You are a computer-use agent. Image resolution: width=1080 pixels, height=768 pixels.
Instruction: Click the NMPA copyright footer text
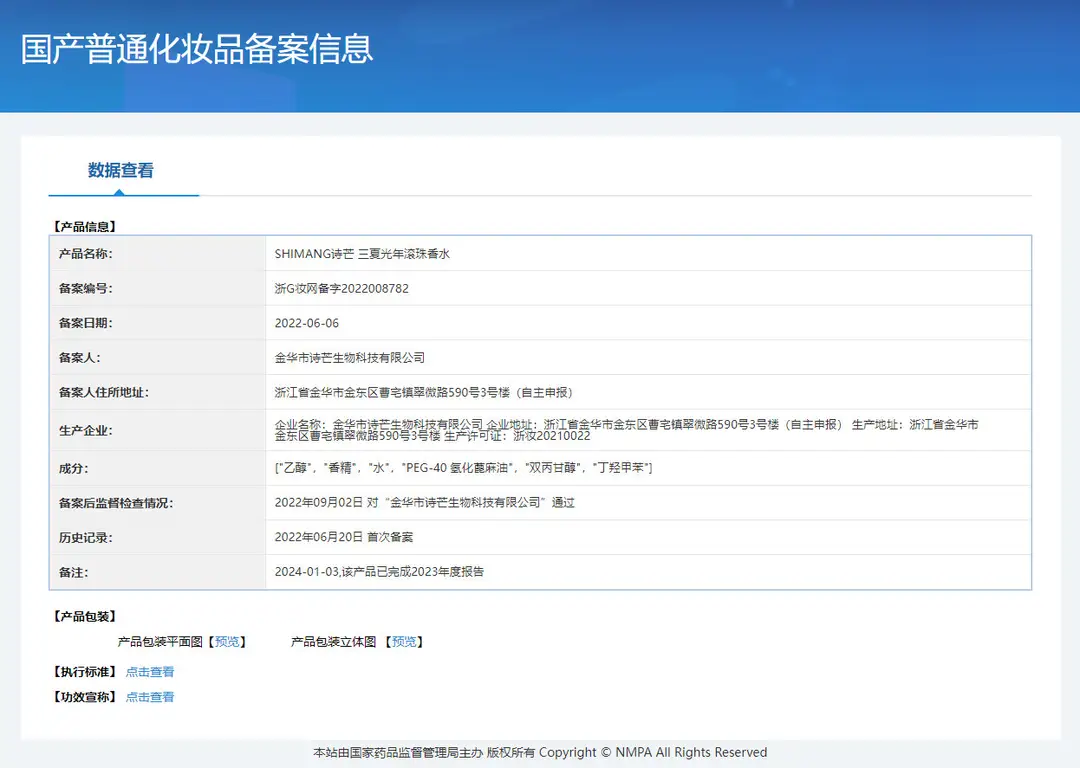click(540, 753)
